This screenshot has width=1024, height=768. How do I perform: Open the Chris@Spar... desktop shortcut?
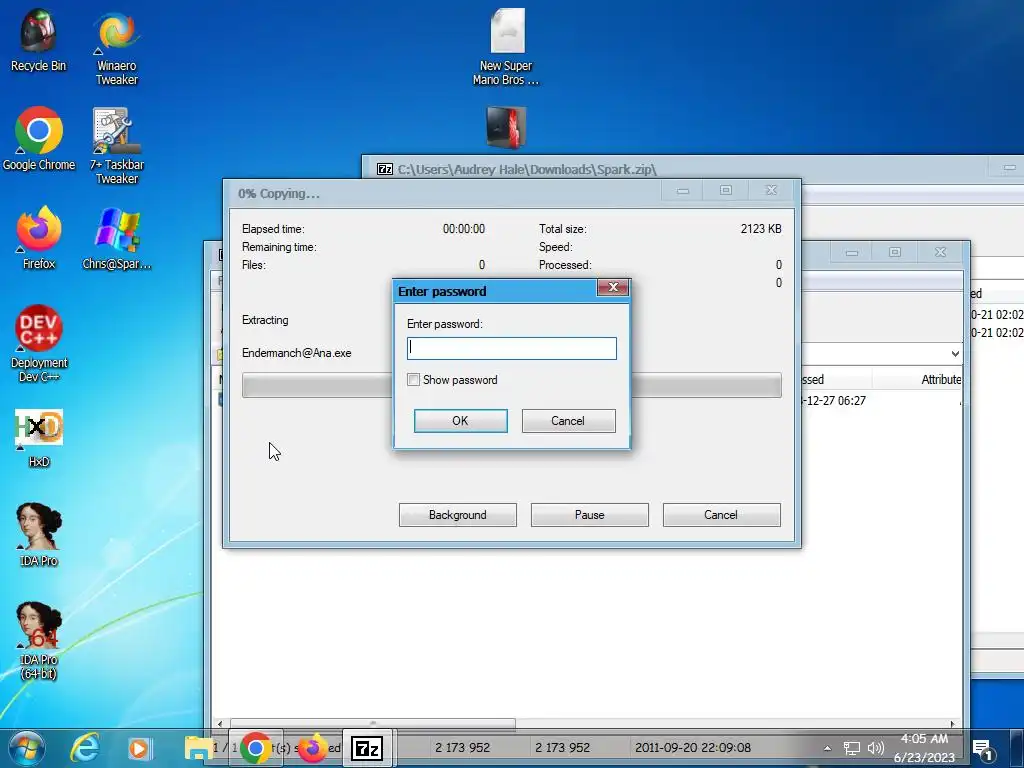tap(117, 237)
